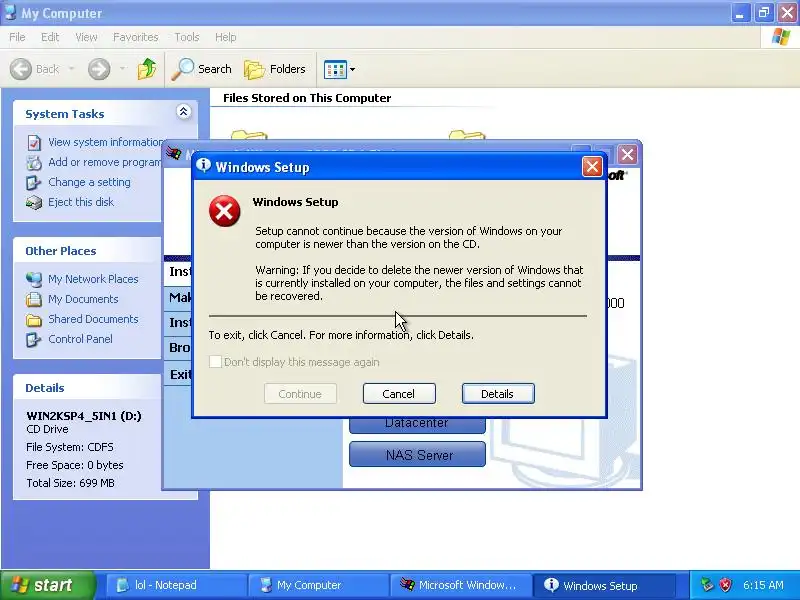The height and width of the screenshot is (600, 800).
Task: Click the My Computer title bar icon
Action: 10,12
